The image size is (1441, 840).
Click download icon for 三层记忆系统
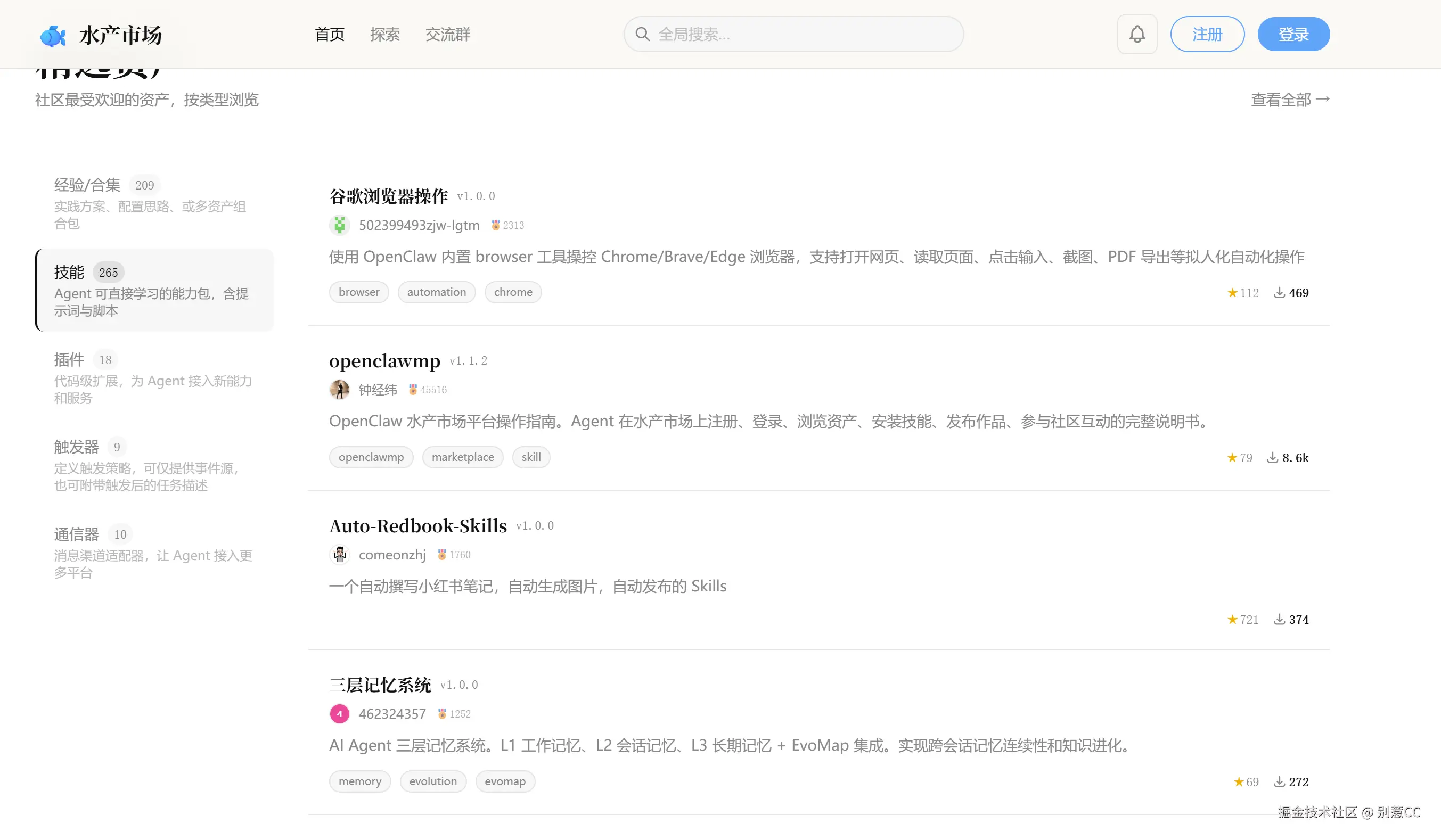pos(1279,782)
